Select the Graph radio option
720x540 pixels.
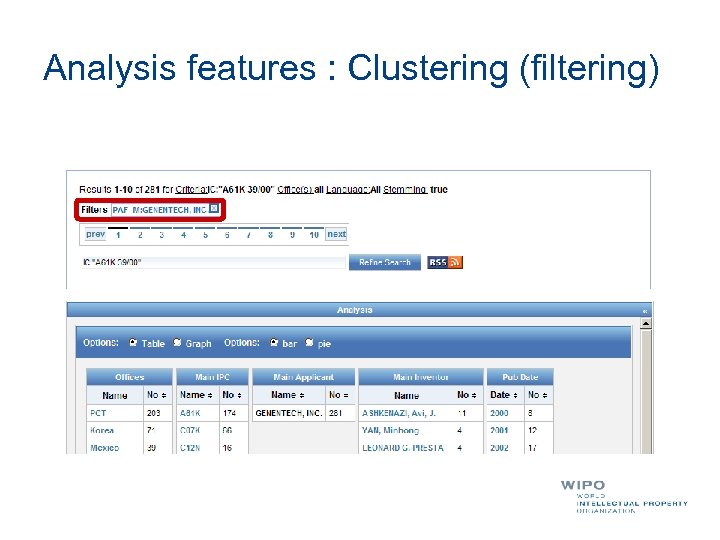177,343
